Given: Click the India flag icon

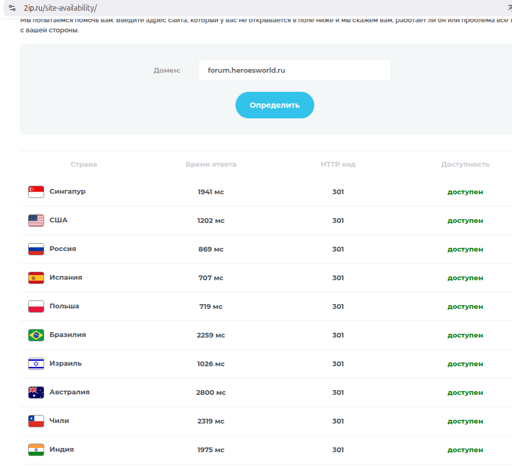Looking at the screenshot, I should [x=36, y=450].
